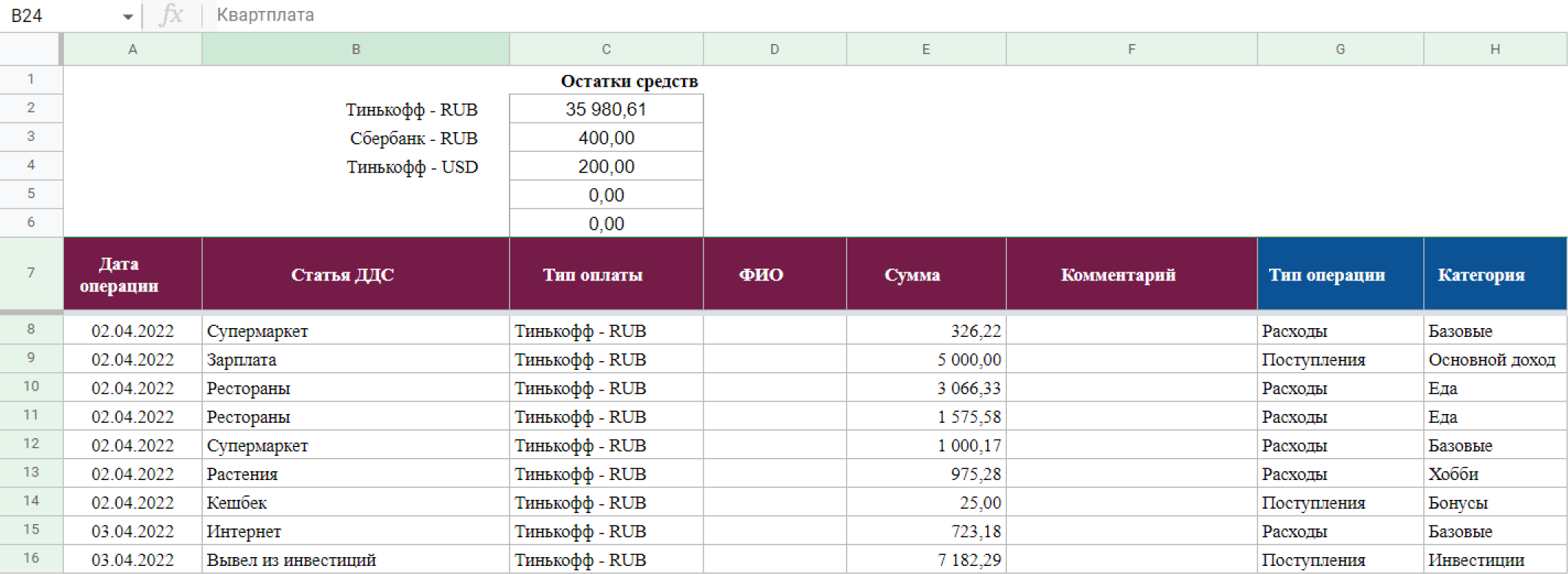Select the Тинькофф - RUB balance label
This screenshot has width=1568, height=574.
[412, 109]
